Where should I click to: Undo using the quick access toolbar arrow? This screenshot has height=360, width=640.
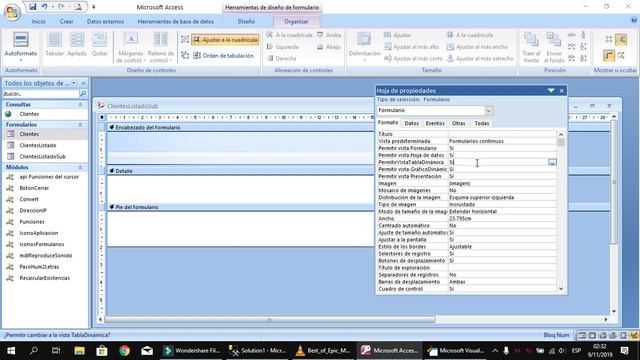44,7
